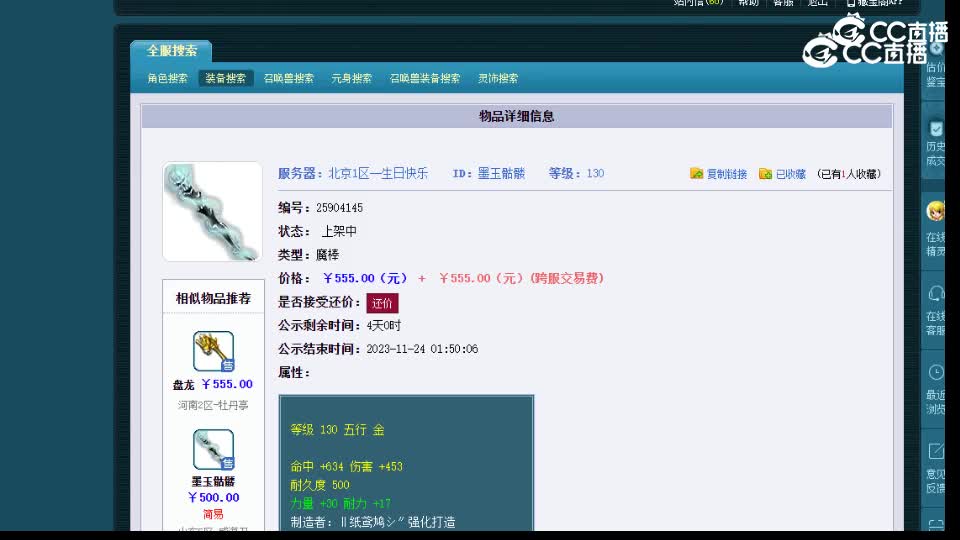Click the 已收藏 link text
960x540 pixels.
(791, 174)
